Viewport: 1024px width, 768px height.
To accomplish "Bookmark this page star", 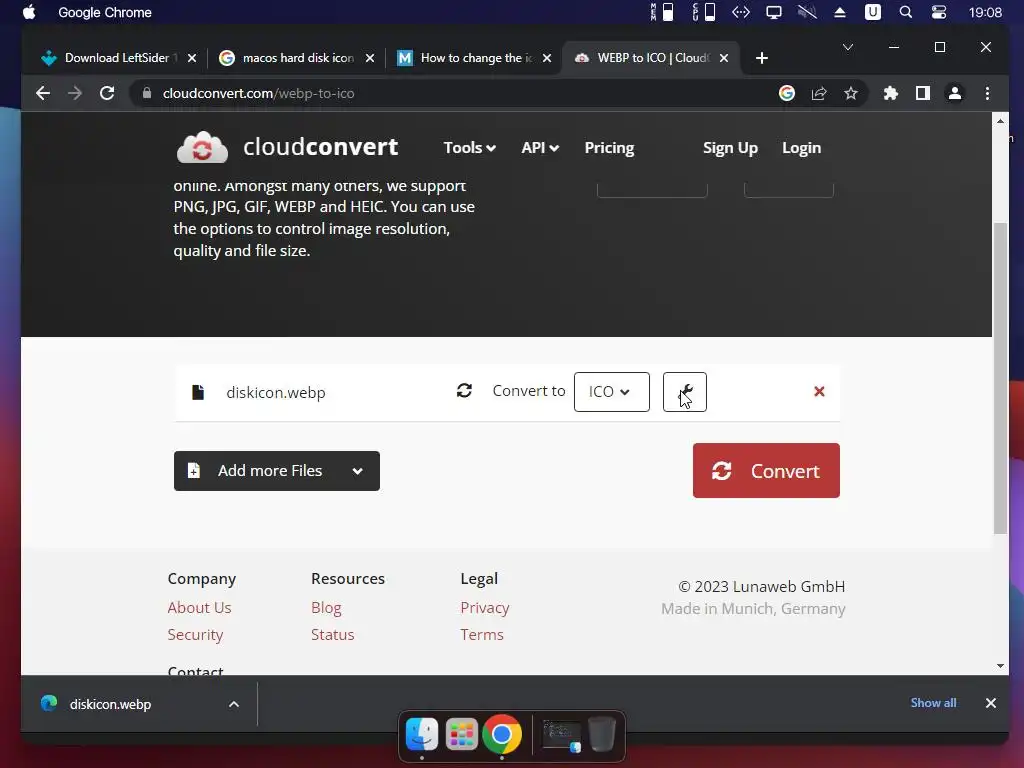I will [851, 93].
